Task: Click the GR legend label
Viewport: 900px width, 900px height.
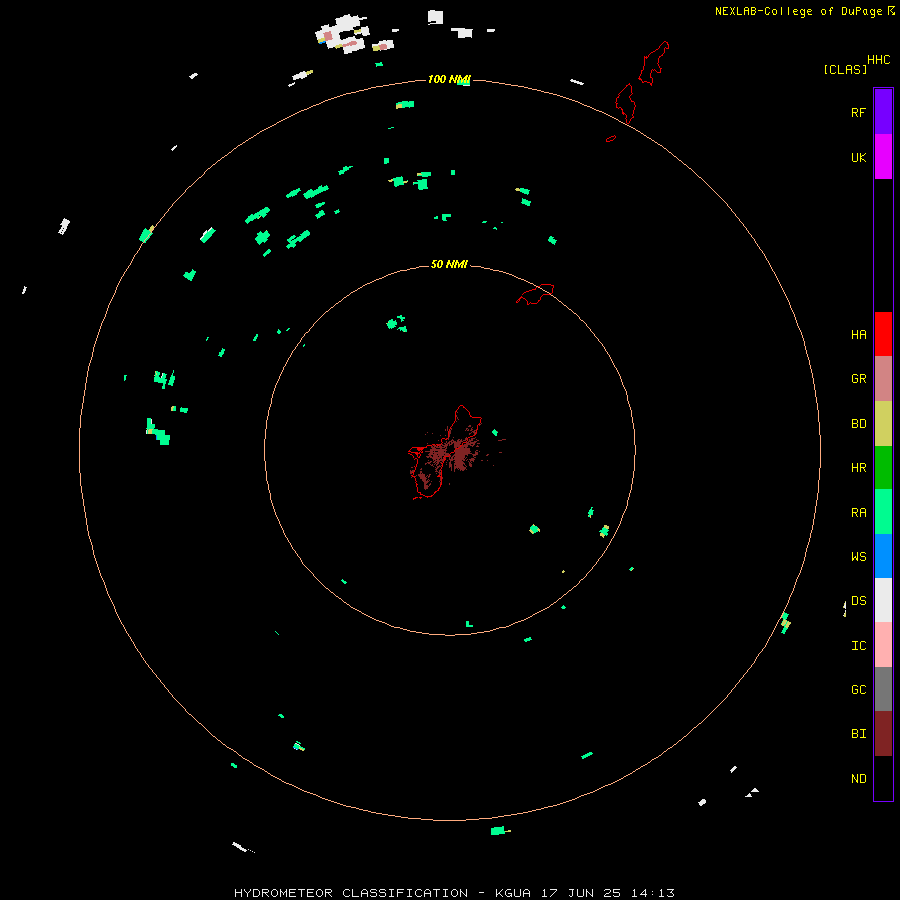Action: point(858,379)
